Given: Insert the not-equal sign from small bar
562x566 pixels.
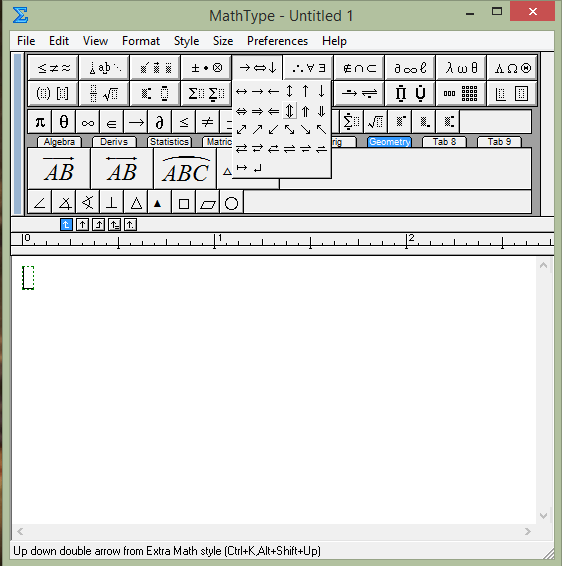Looking at the screenshot, I should [207, 122].
